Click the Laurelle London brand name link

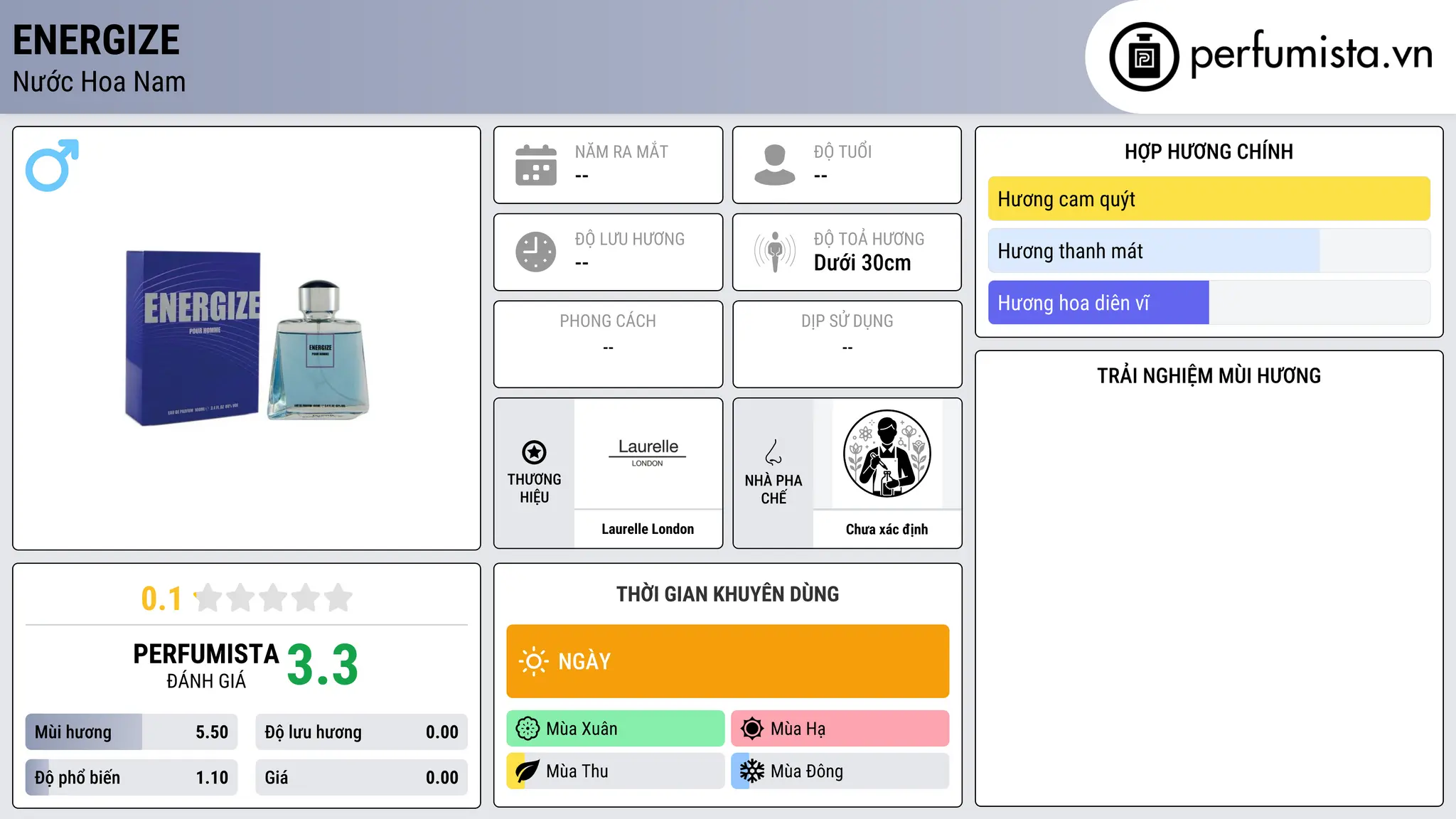648,529
